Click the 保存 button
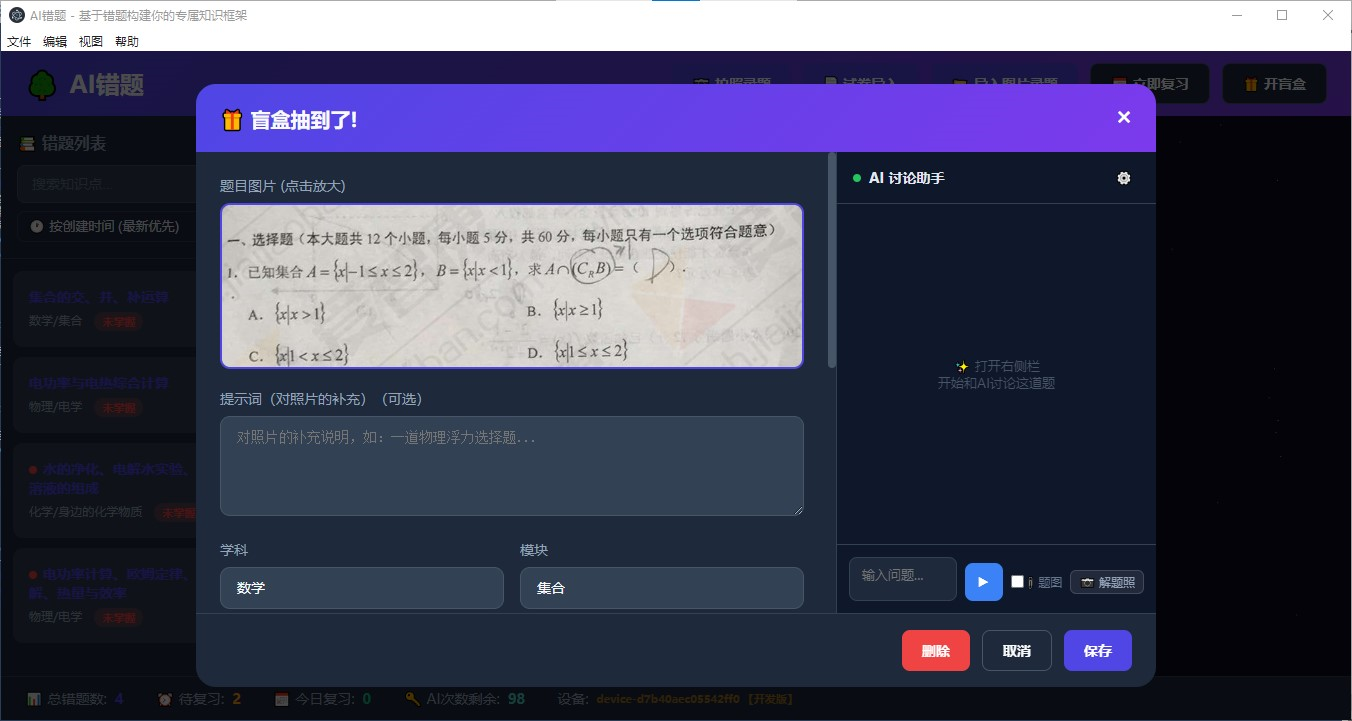The image size is (1352, 721). (x=1097, y=650)
